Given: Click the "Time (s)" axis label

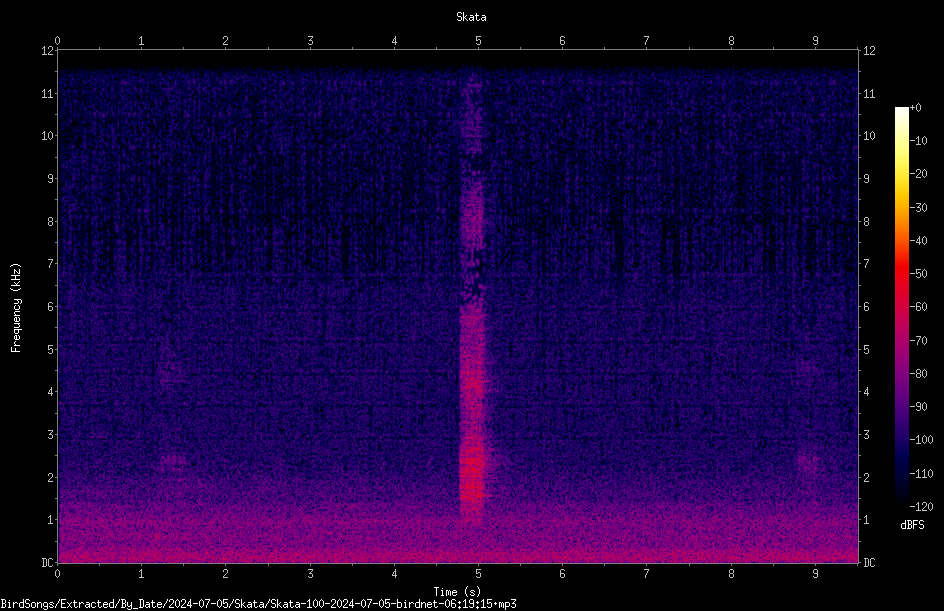Looking at the screenshot, I should (x=457, y=592).
